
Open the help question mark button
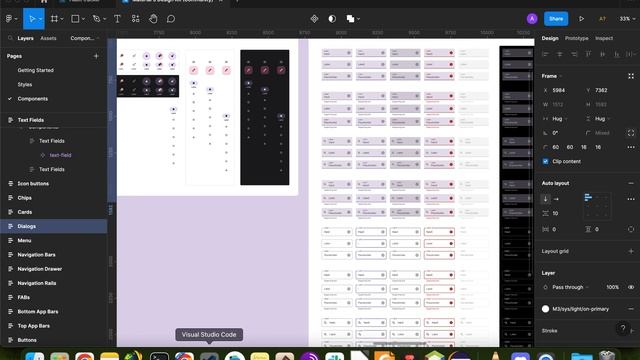click(x=623, y=328)
